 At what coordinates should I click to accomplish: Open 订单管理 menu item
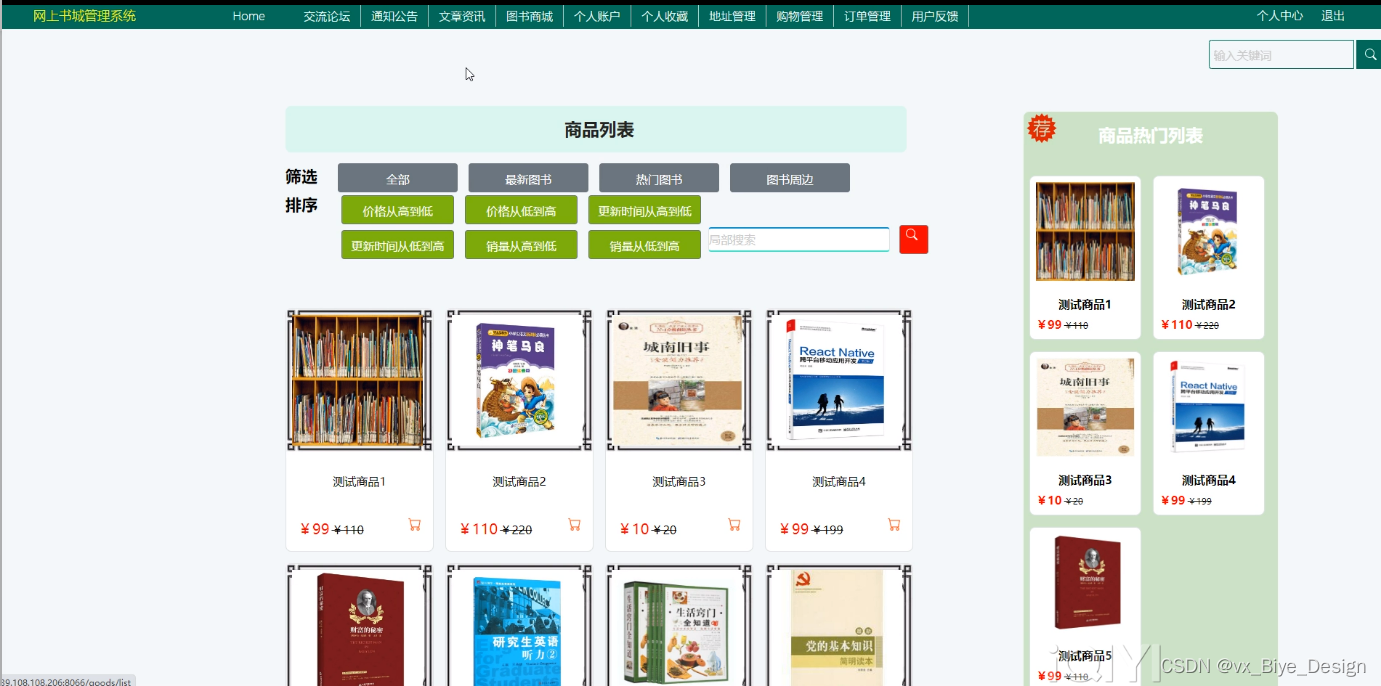867,16
